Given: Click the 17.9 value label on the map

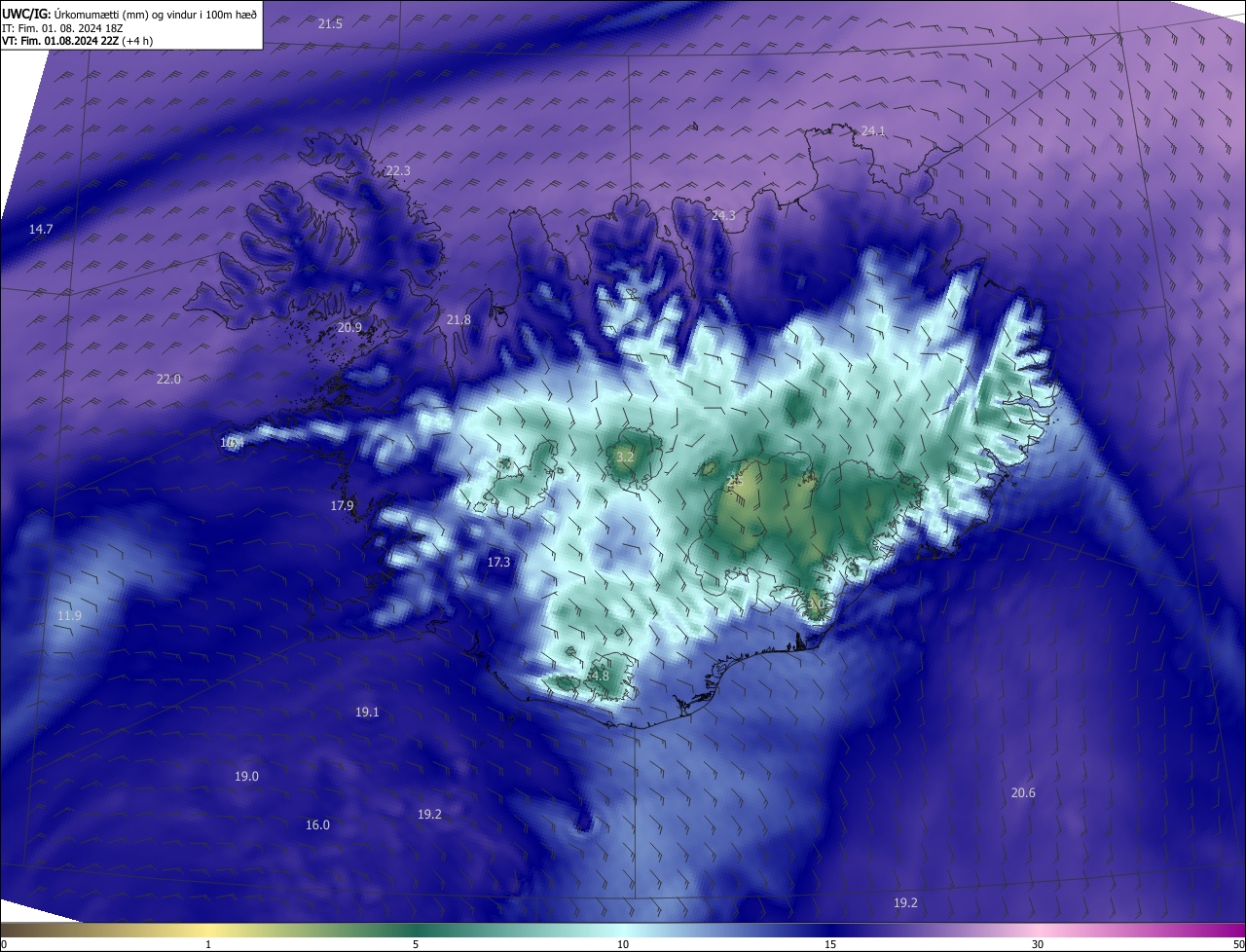Looking at the screenshot, I should coord(342,505).
